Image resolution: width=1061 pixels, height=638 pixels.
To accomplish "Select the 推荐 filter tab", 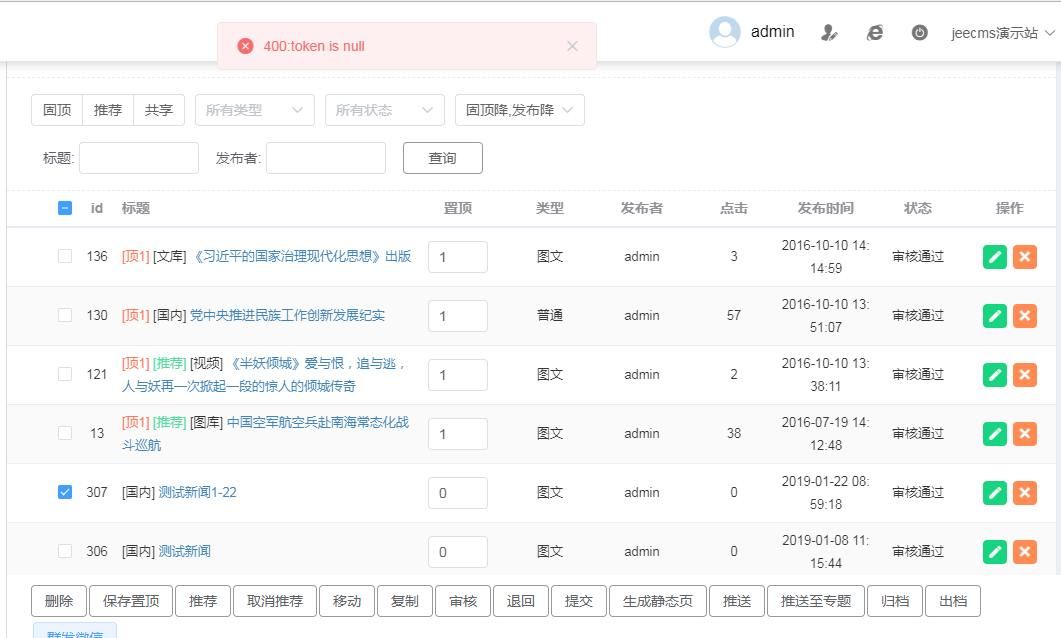I will 108,110.
